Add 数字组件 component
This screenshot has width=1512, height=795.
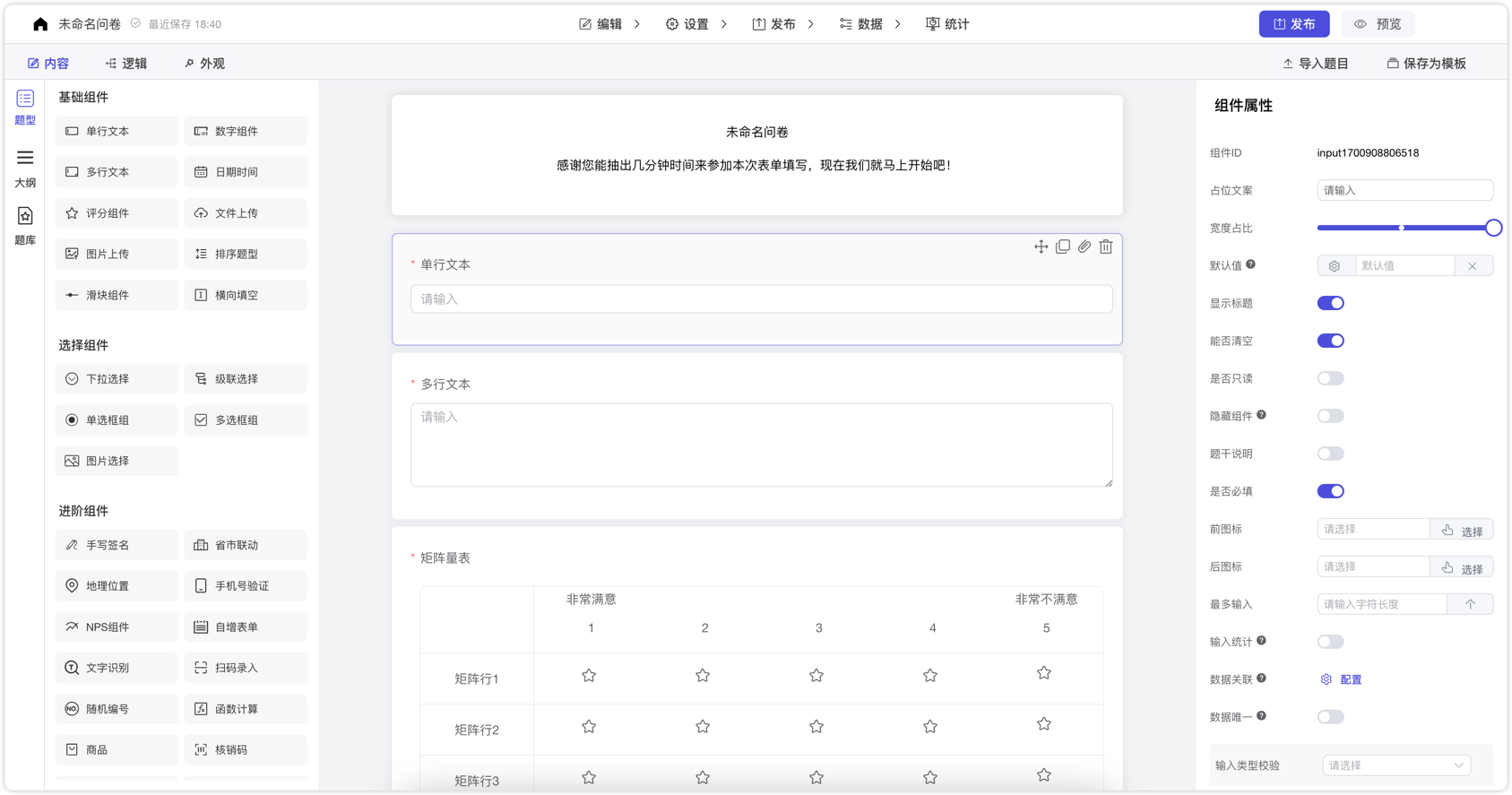[246, 131]
